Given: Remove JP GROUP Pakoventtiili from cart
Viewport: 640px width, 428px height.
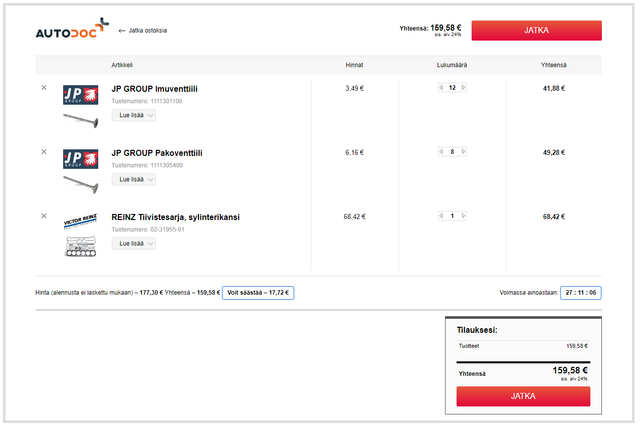Looking at the screenshot, I should [x=44, y=152].
